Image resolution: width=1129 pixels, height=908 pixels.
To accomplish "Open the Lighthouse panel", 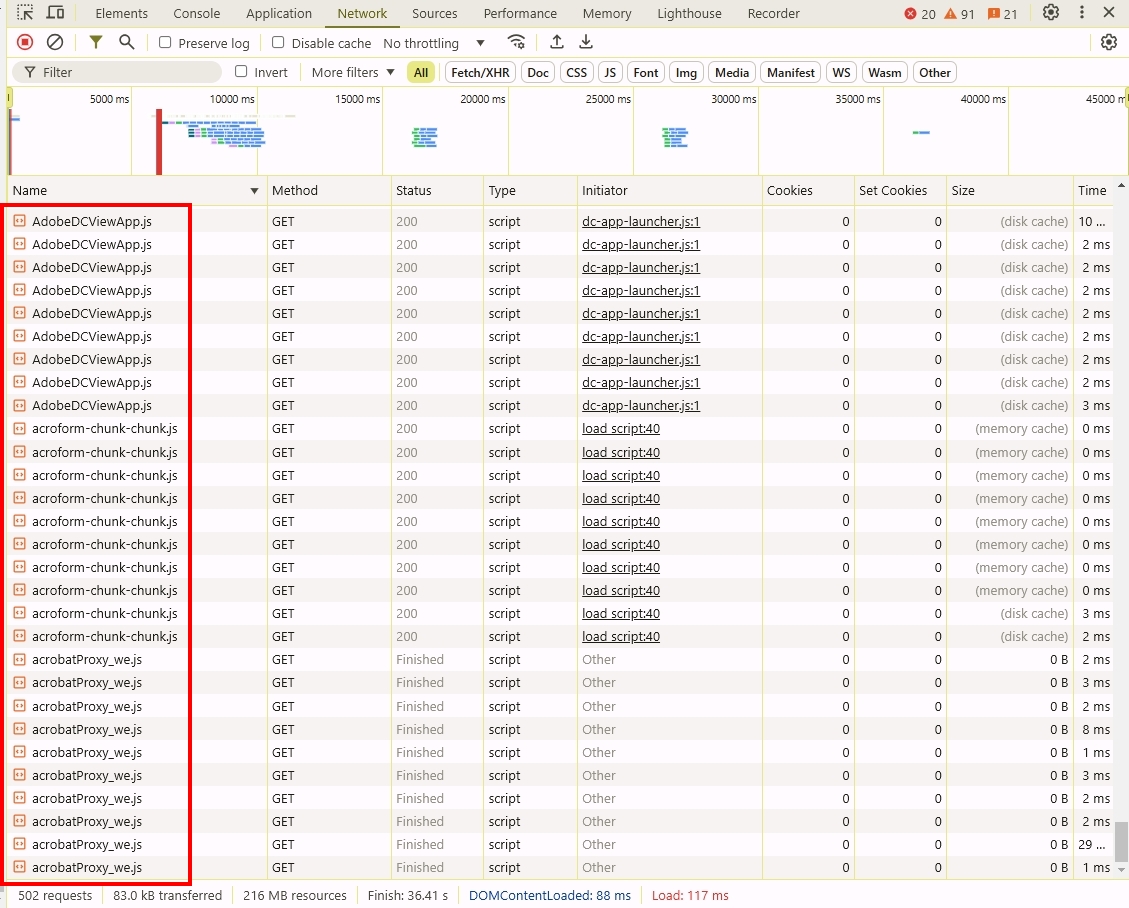I will [688, 13].
